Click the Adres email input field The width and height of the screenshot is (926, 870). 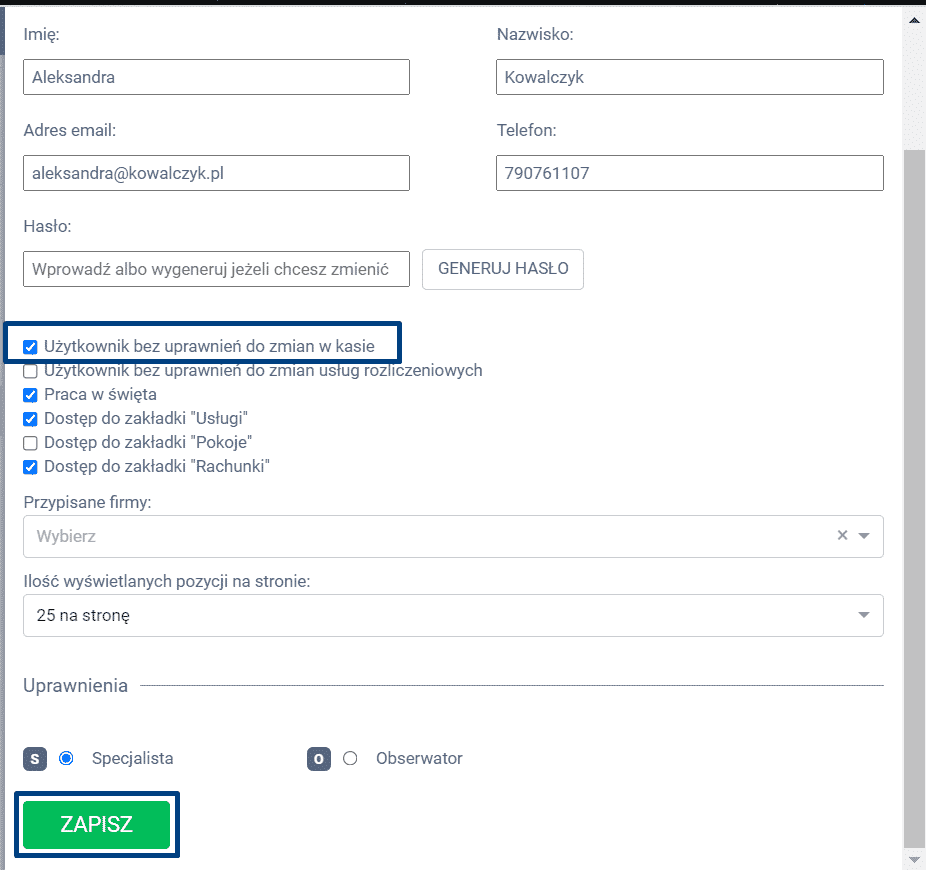[x=216, y=173]
